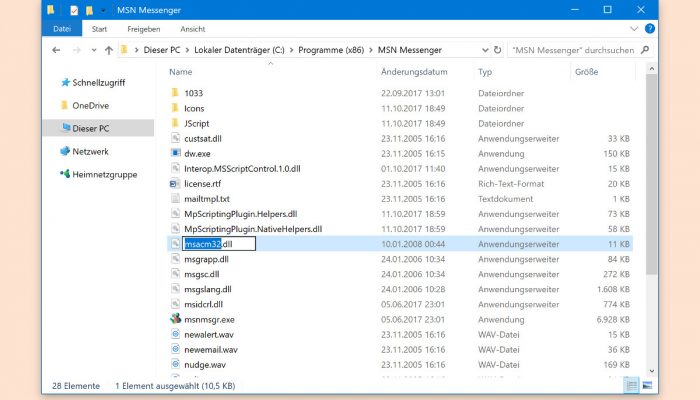700x400 pixels.
Task: Select the file name MpScriptingPlugin.NativeHelpers.dll
Action: coord(253,229)
